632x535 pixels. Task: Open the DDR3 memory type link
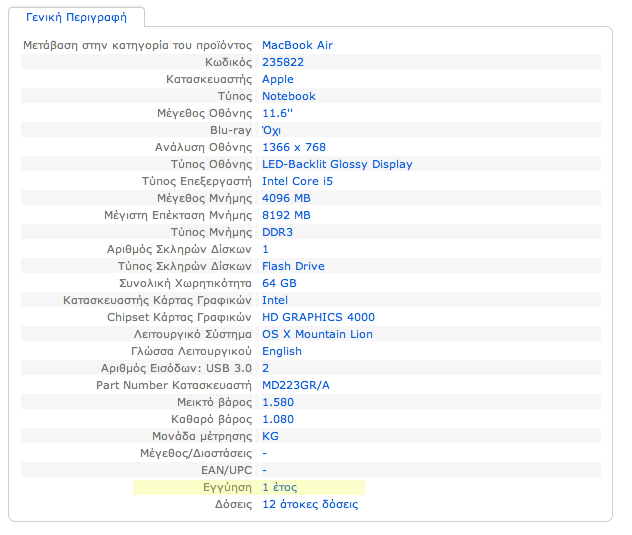(x=277, y=232)
